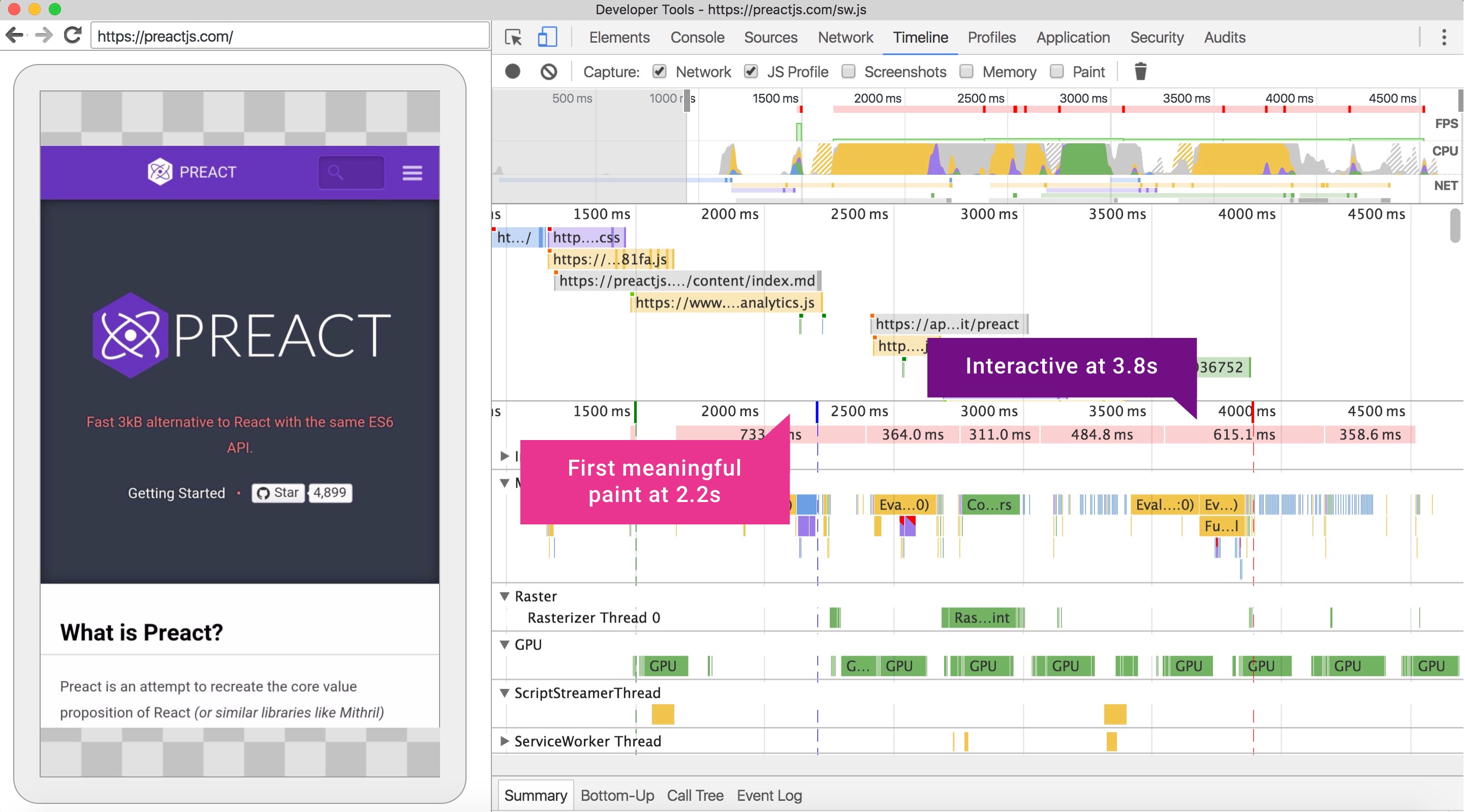This screenshot has width=1465, height=812.
Task: Toggle the device toolbar mode
Action: tap(547, 37)
